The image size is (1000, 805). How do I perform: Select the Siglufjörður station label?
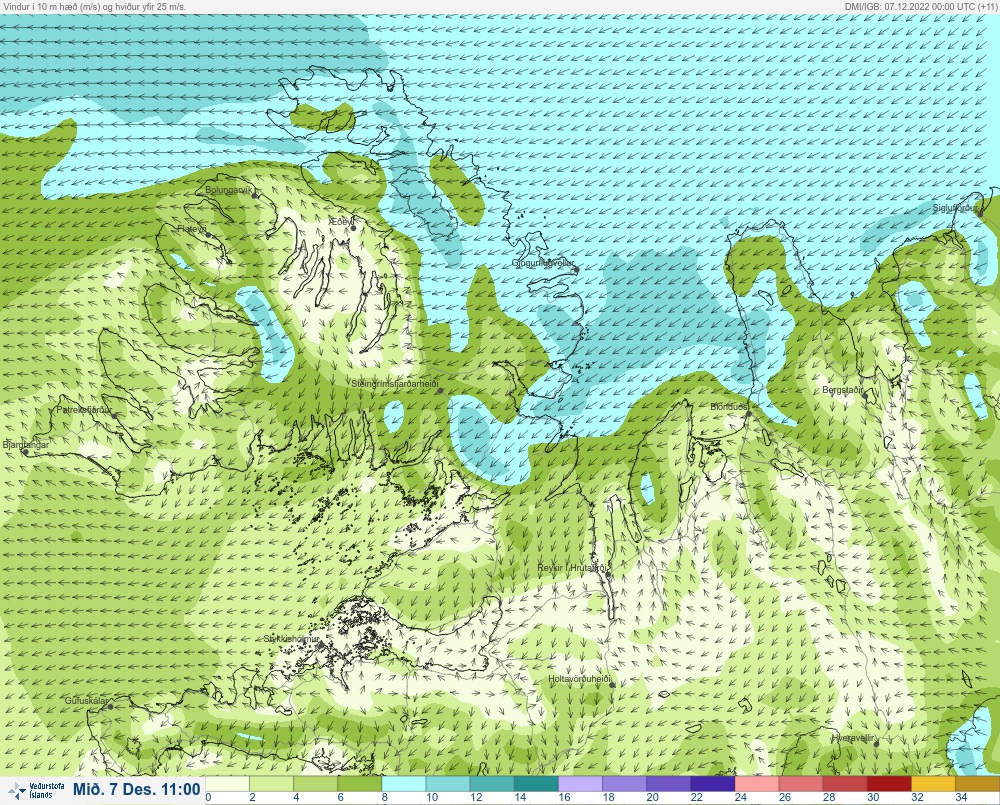click(x=955, y=208)
